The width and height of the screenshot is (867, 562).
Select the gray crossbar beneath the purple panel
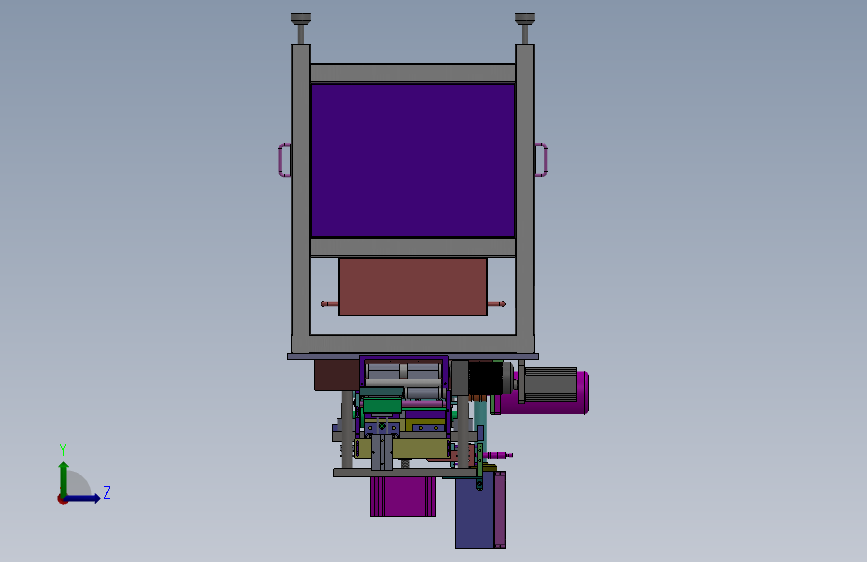tap(413, 247)
